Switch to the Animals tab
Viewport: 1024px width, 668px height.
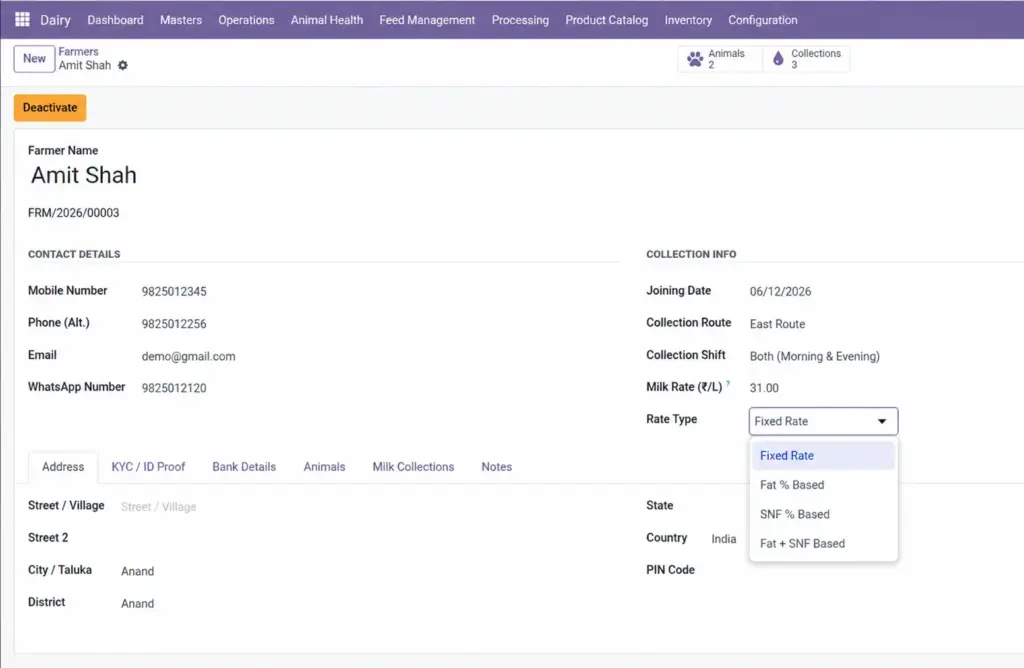click(325, 467)
